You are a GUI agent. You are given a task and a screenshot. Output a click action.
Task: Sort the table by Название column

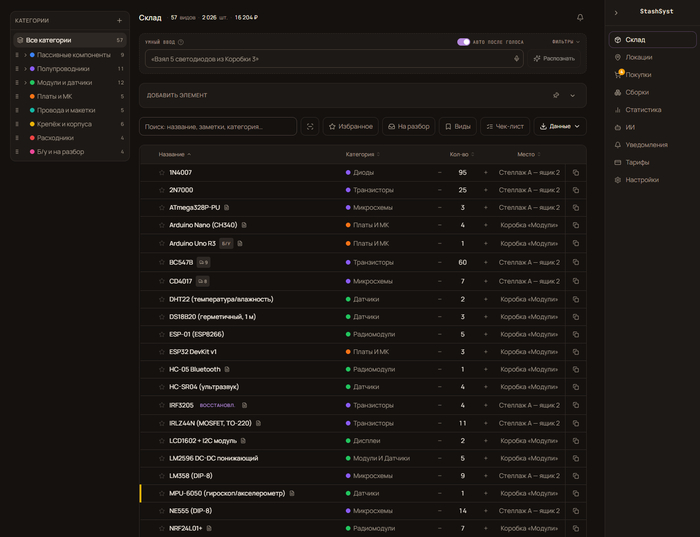point(175,154)
